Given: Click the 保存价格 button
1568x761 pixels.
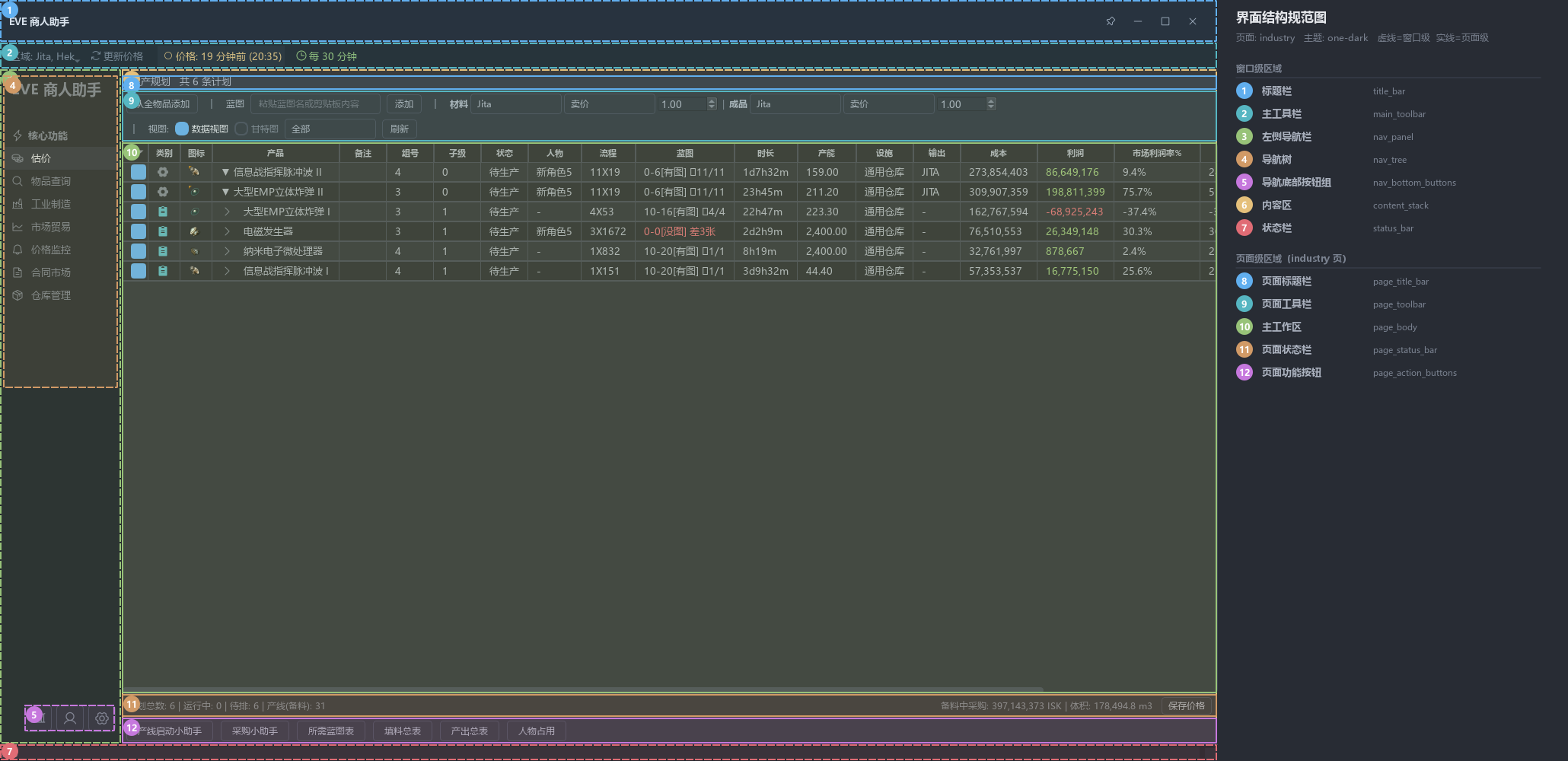Looking at the screenshot, I should pyautogui.click(x=1187, y=706).
